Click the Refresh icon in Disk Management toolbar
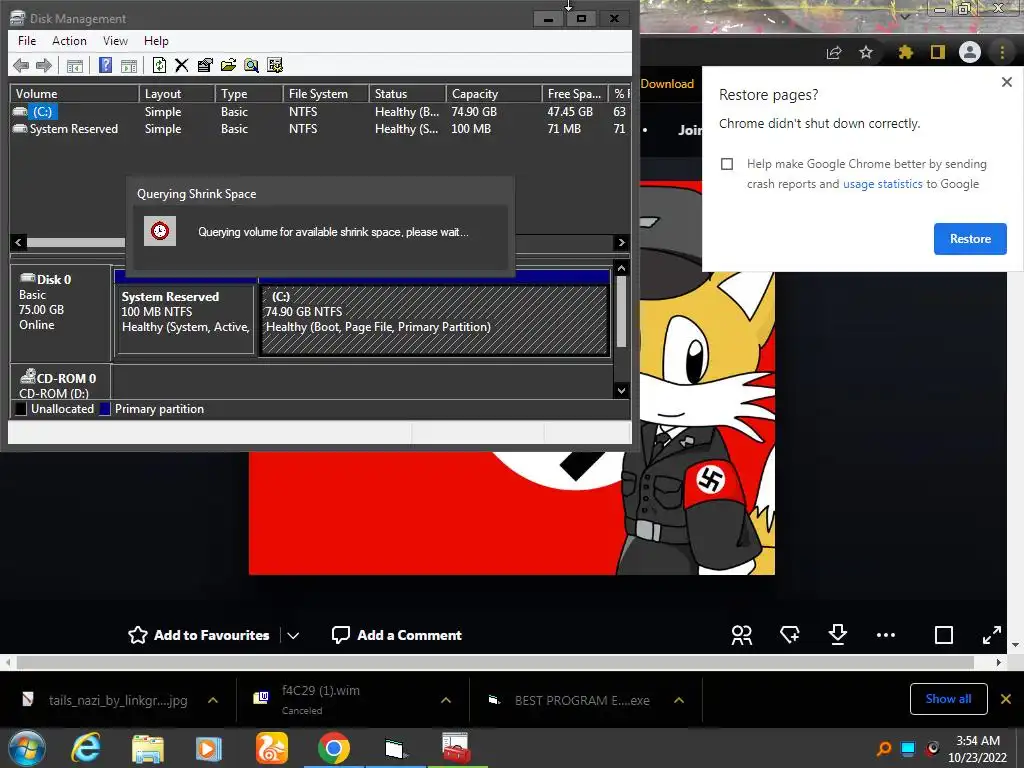Viewport: 1024px width, 768px height. coord(159,65)
